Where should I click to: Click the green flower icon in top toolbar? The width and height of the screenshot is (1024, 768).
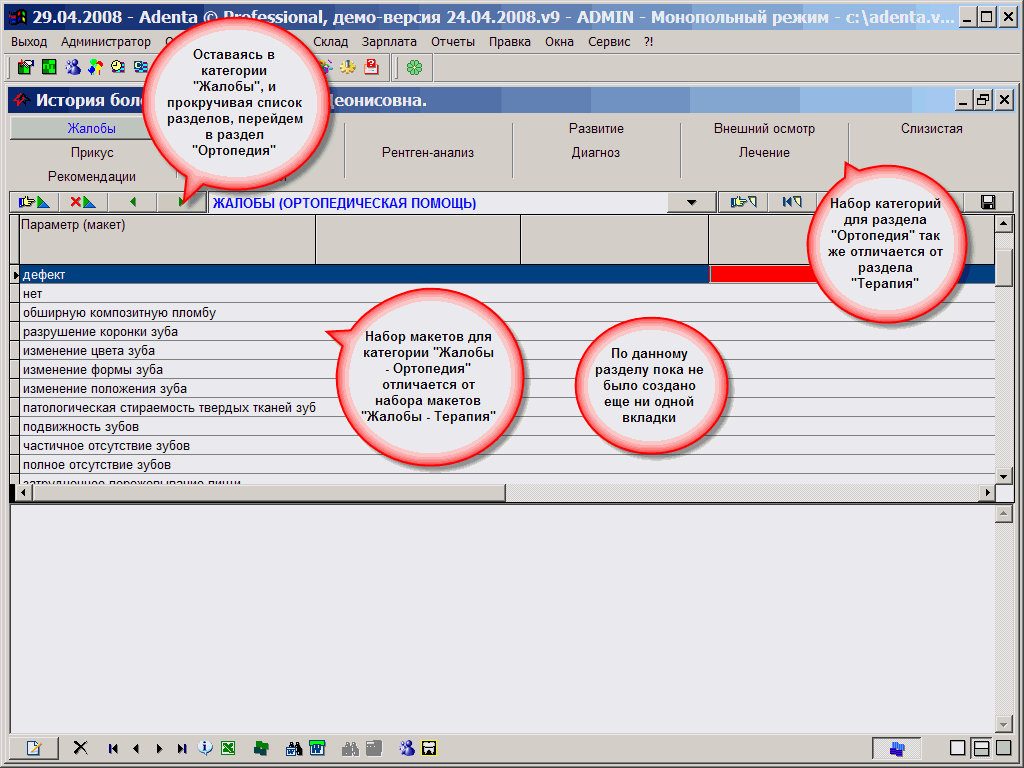pyautogui.click(x=413, y=67)
